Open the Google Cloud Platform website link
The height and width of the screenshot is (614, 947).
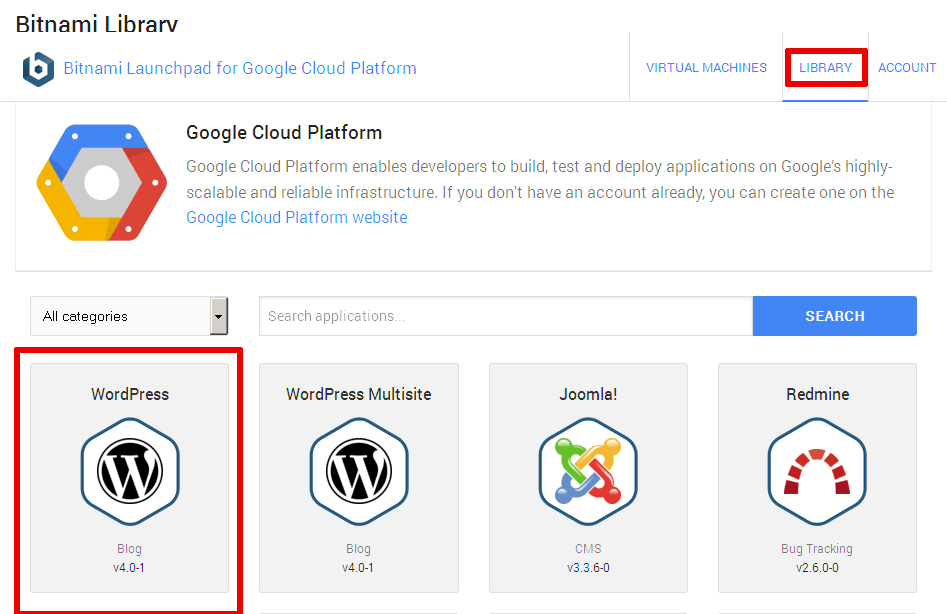(297, 217)
